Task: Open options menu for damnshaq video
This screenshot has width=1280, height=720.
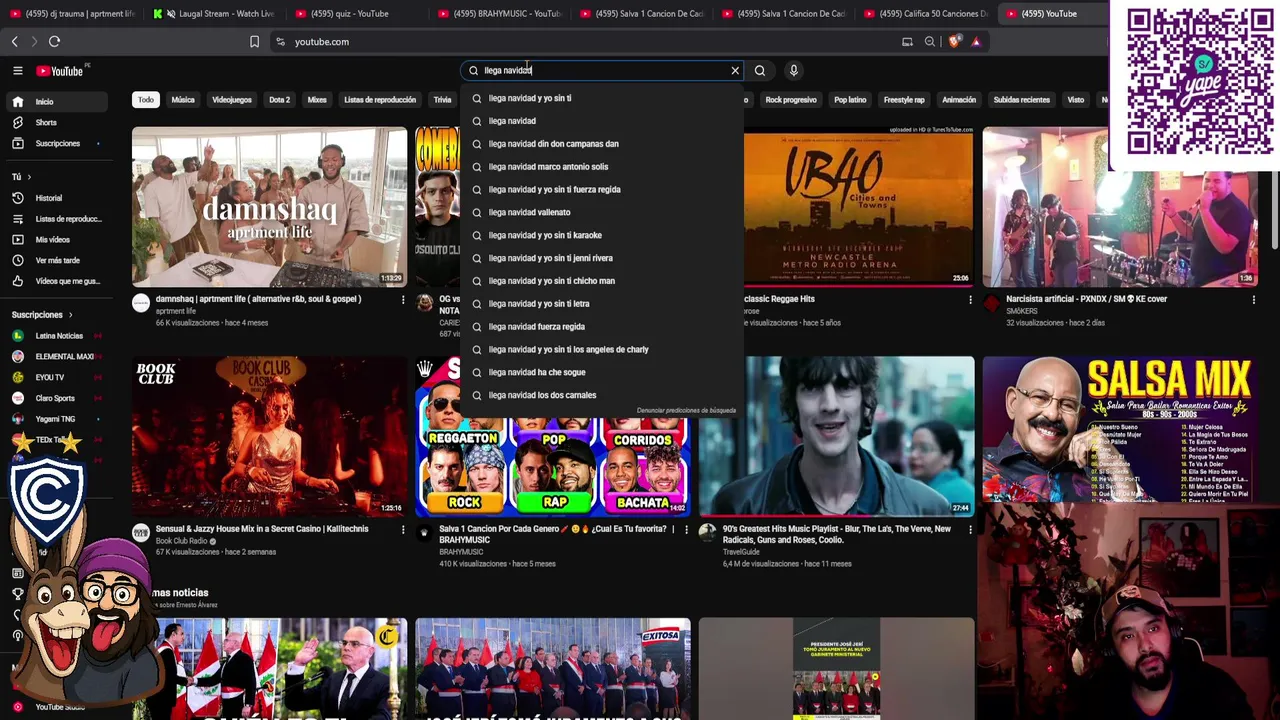Action: (x=403, y=299)
